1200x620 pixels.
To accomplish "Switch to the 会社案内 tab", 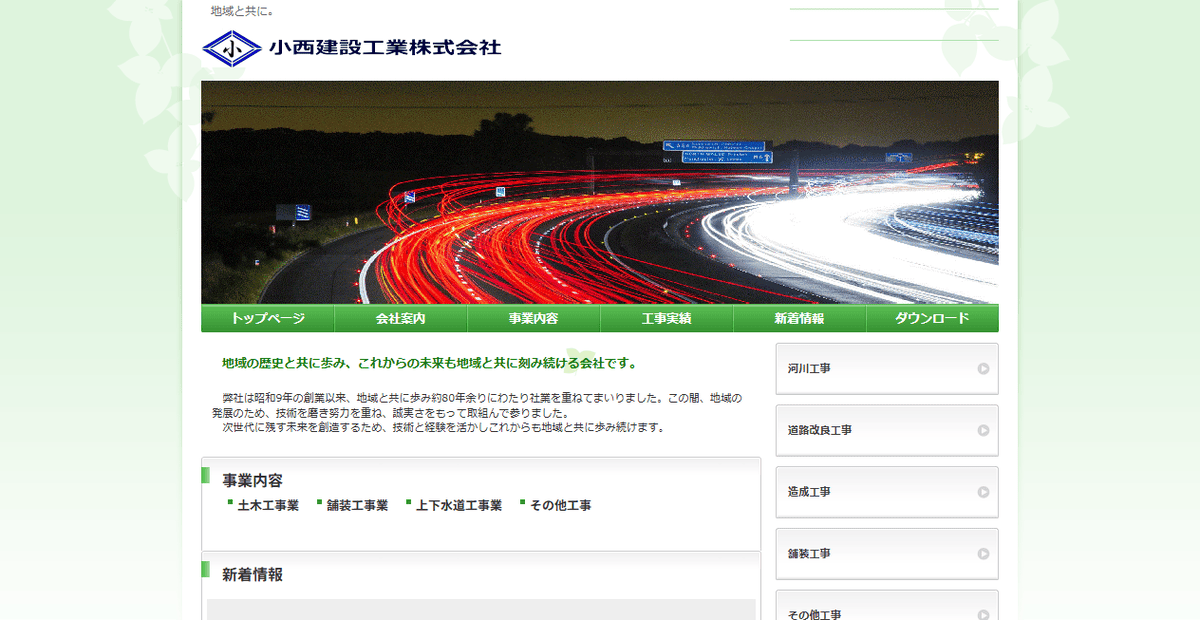I will (400, 318).
